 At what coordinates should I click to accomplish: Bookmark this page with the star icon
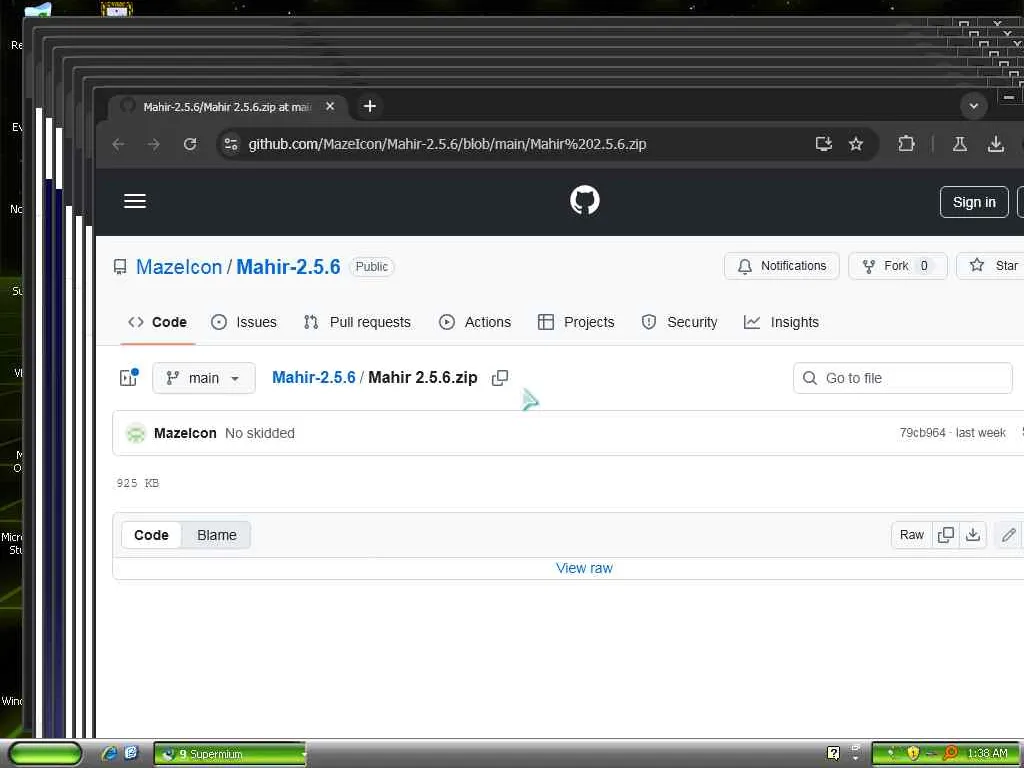[856, 144]
